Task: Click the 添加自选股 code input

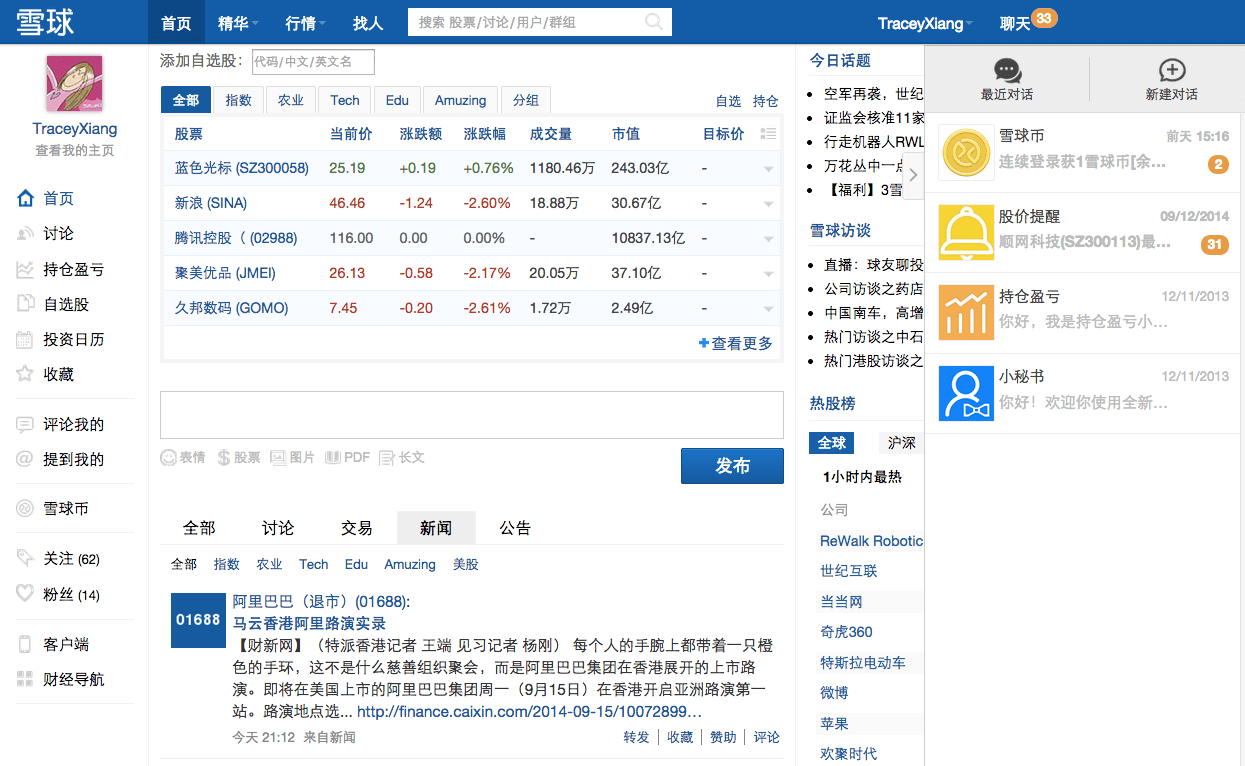Action: [313, 62]
